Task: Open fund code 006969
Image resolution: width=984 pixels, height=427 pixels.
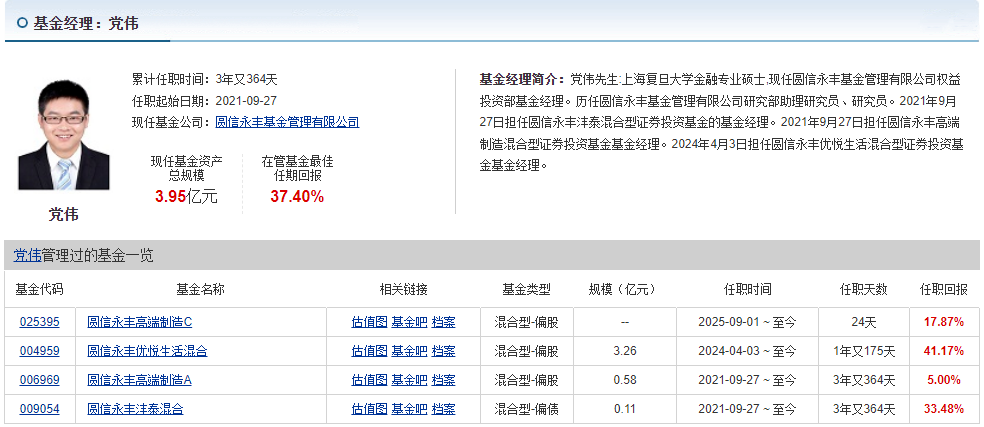Action: 40,380
